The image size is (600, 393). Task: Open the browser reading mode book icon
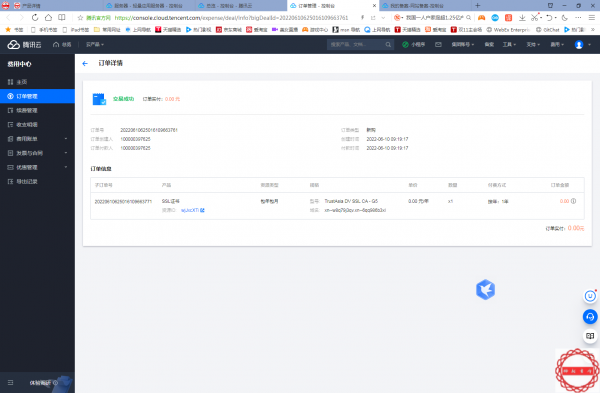tap(62, 18)
